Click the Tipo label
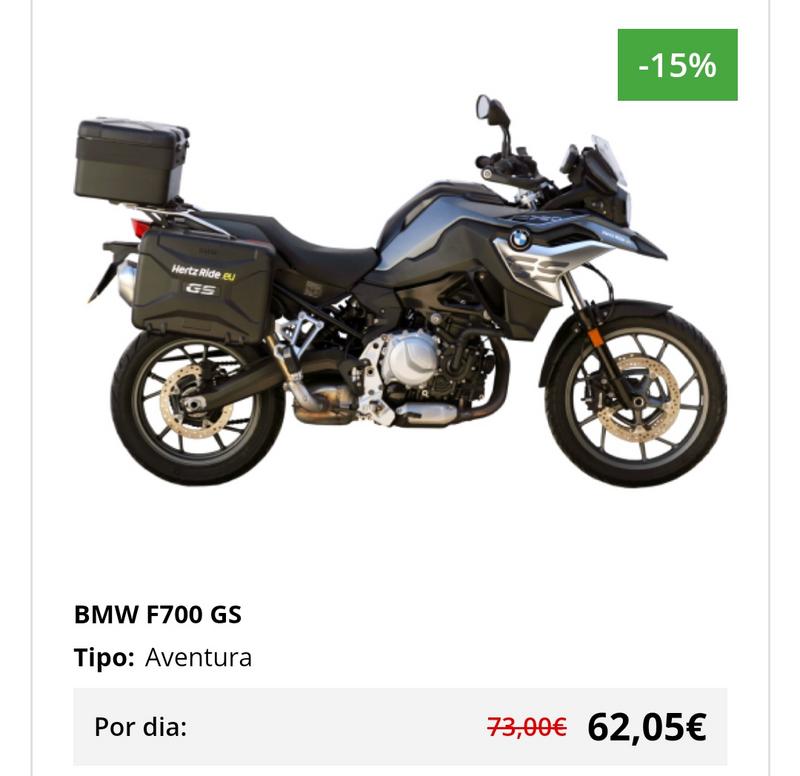Viewport: 800px width, 776px height. click(x=104, y=657)
